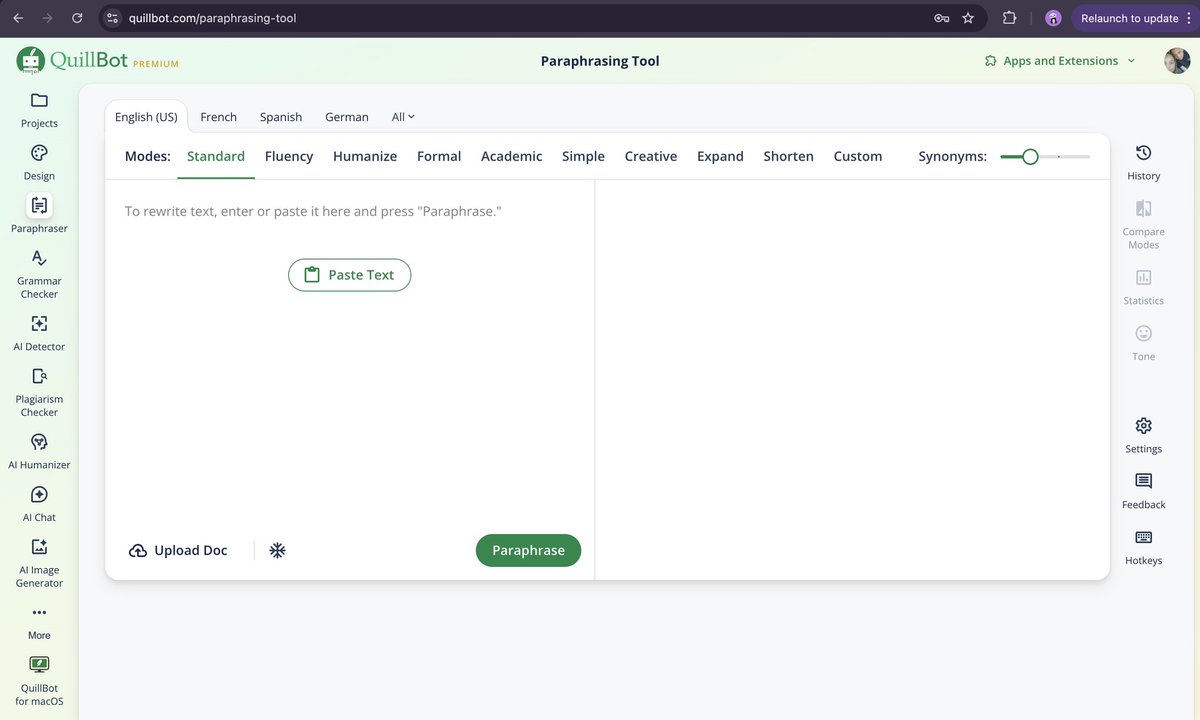Open the AI Detector icon

(39, 324)
